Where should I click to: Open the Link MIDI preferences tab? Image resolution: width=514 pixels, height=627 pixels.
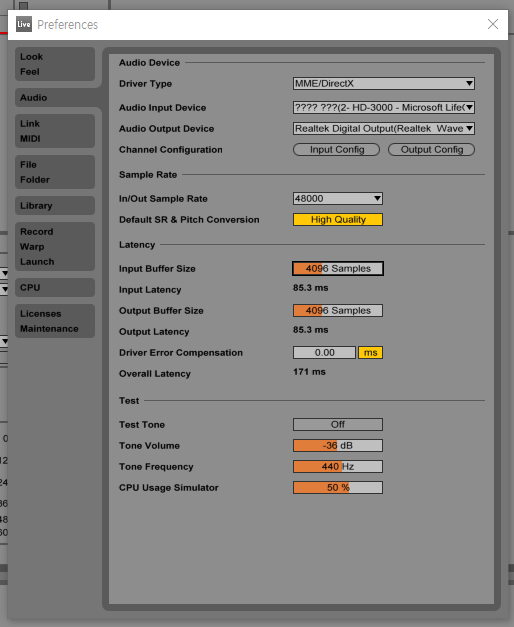55,131
